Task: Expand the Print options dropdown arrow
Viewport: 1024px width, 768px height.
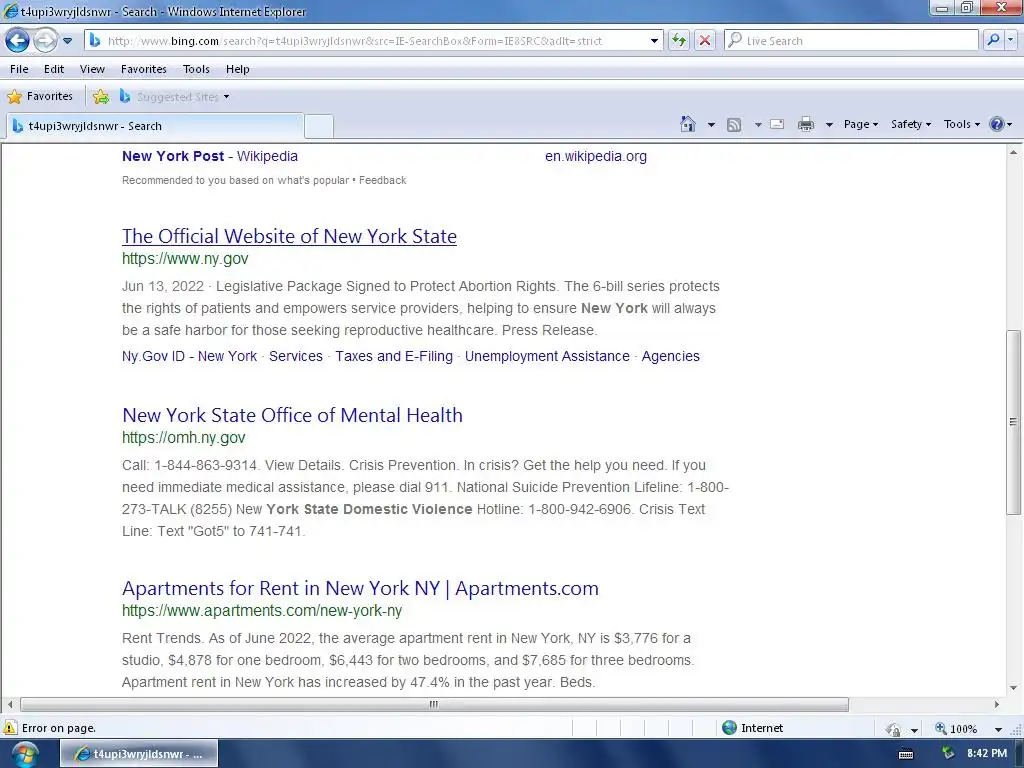Action: coord(829,124)
